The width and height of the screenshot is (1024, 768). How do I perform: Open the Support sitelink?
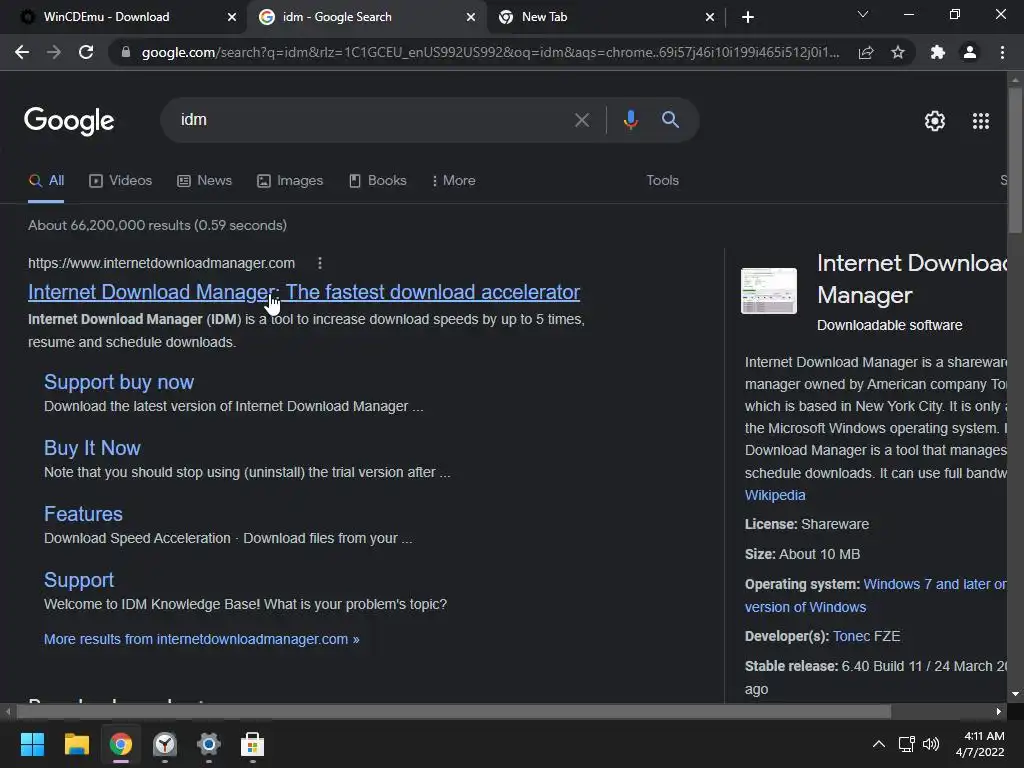click(79, 580)
